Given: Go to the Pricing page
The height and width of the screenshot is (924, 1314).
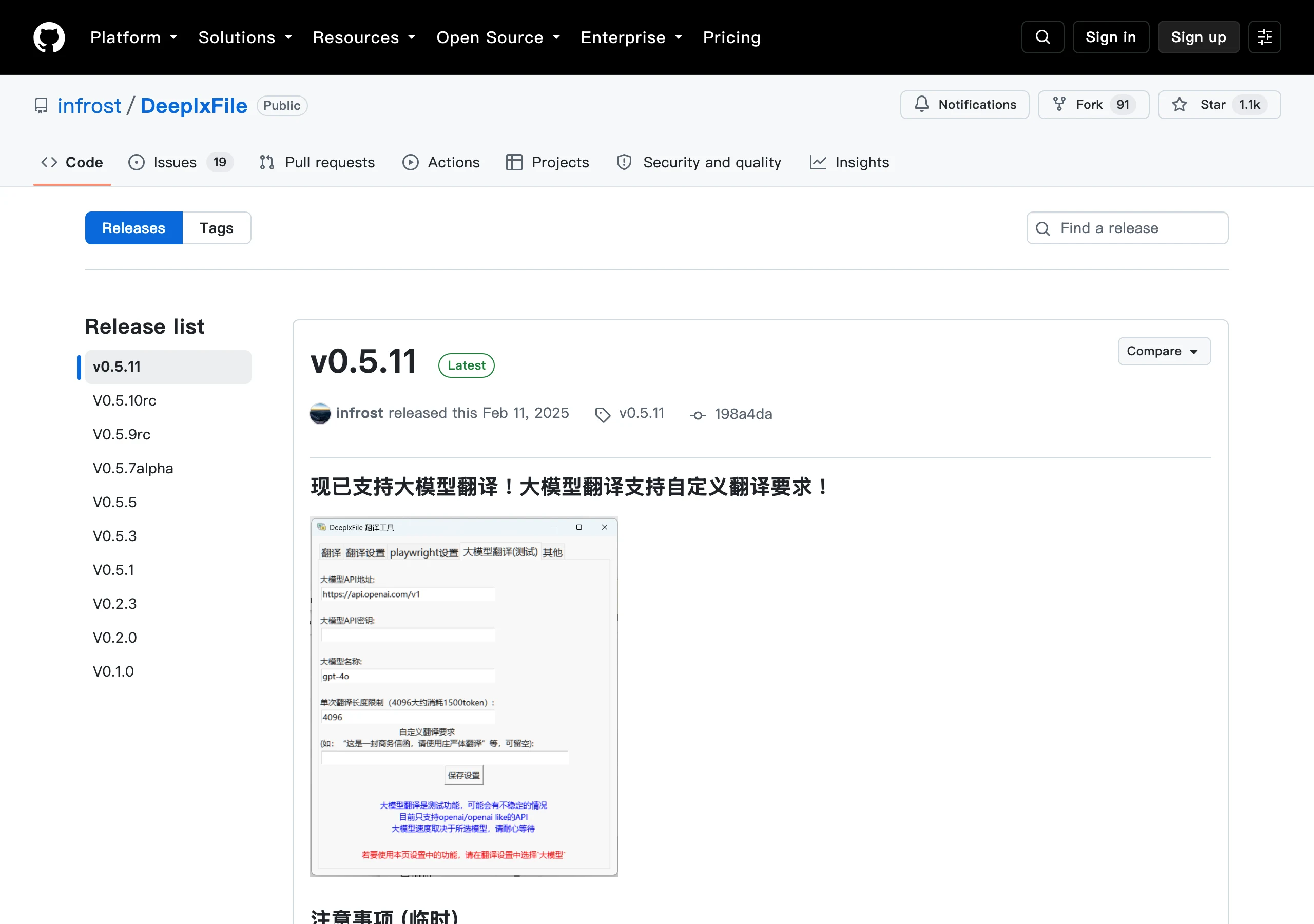Looking at the screenshot, I should (x=731, y=37).
